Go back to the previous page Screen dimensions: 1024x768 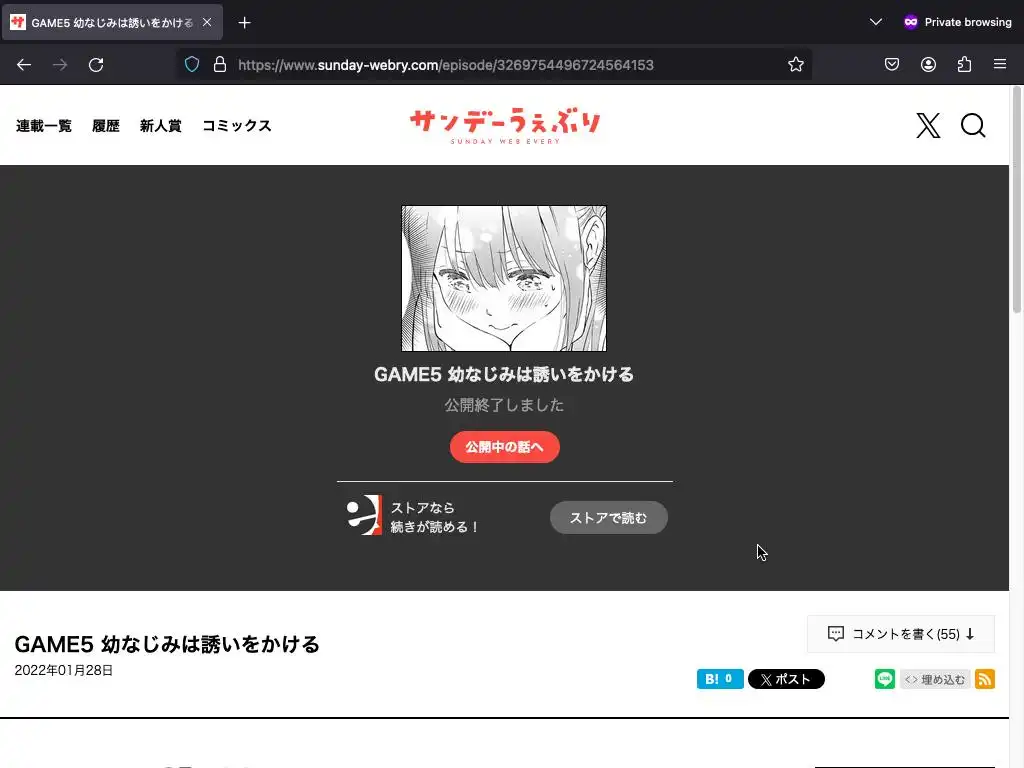24,65
